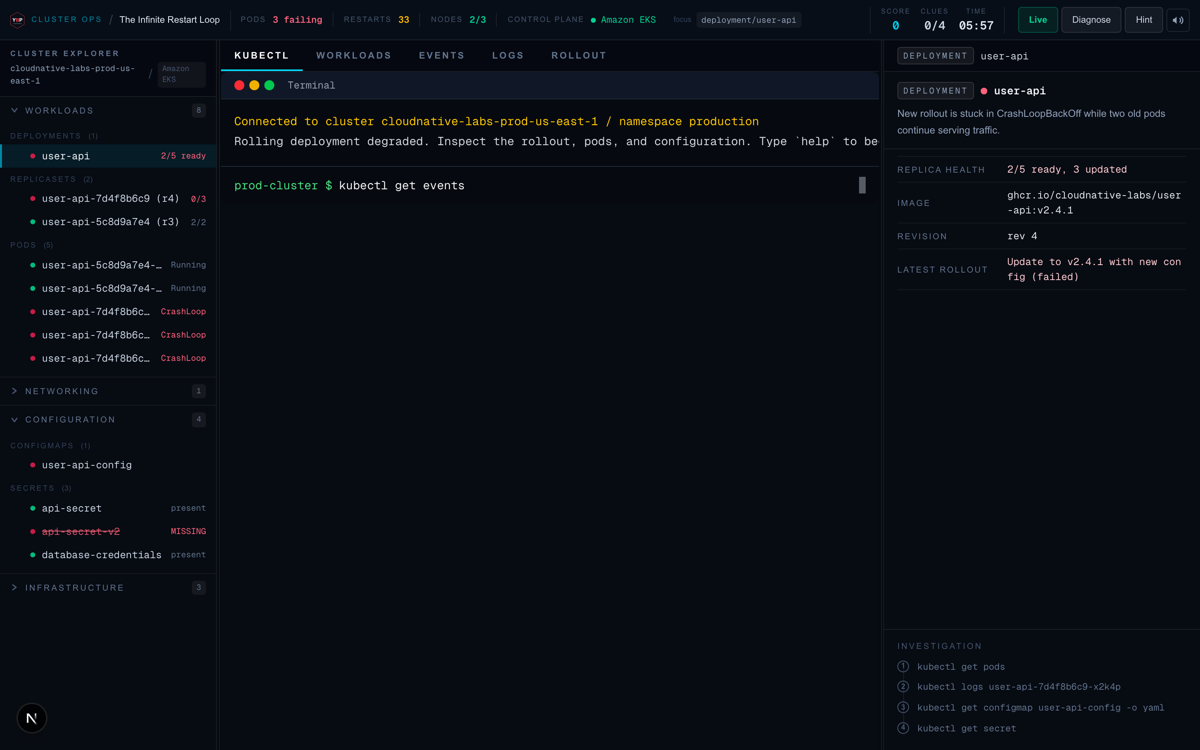Select the api-secret entry
This screenshot has width=1200, height=750.
pyautogui.click(x=108, y=508)
